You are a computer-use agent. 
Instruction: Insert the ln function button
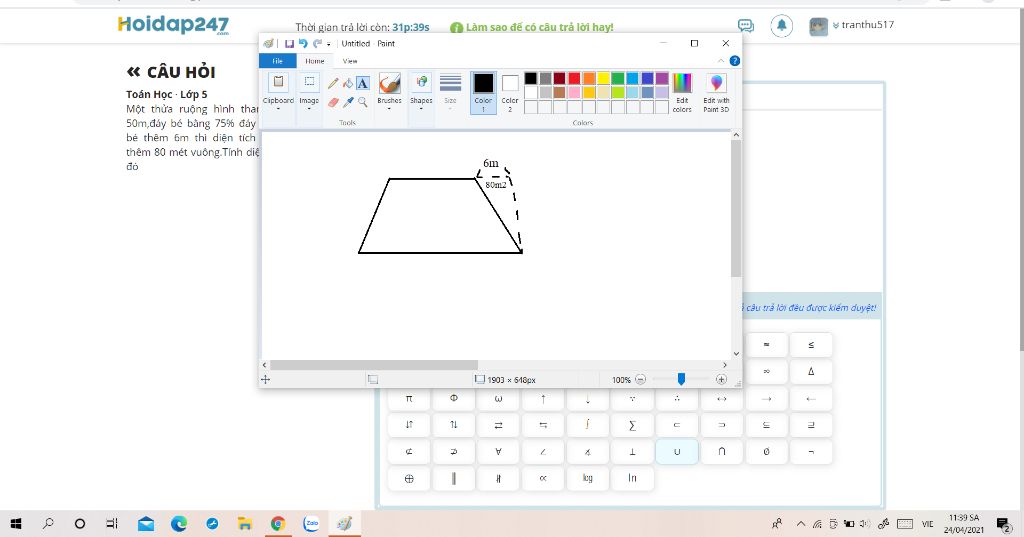click(632, 478)
